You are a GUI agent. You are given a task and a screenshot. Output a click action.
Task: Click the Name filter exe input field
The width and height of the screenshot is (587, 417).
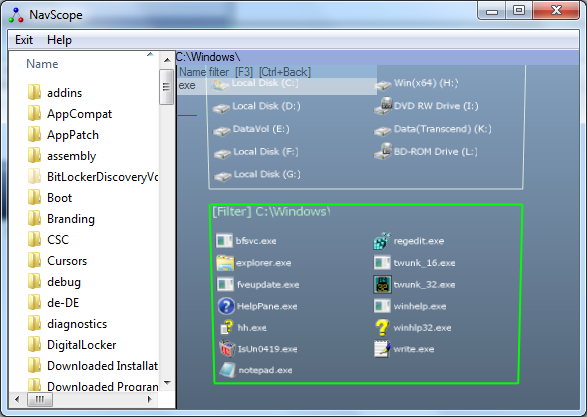click(277, 86)
